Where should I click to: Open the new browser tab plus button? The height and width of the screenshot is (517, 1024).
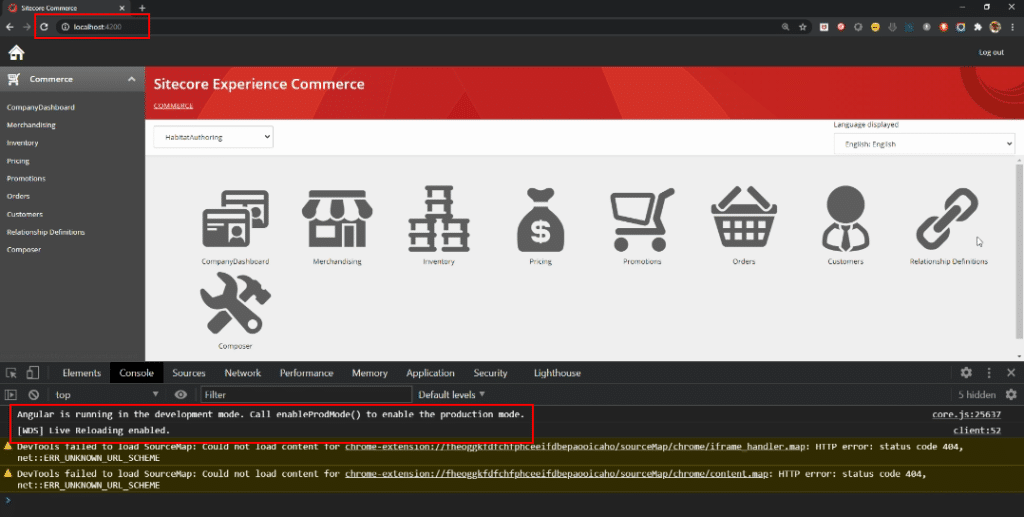tap(142, 8)
